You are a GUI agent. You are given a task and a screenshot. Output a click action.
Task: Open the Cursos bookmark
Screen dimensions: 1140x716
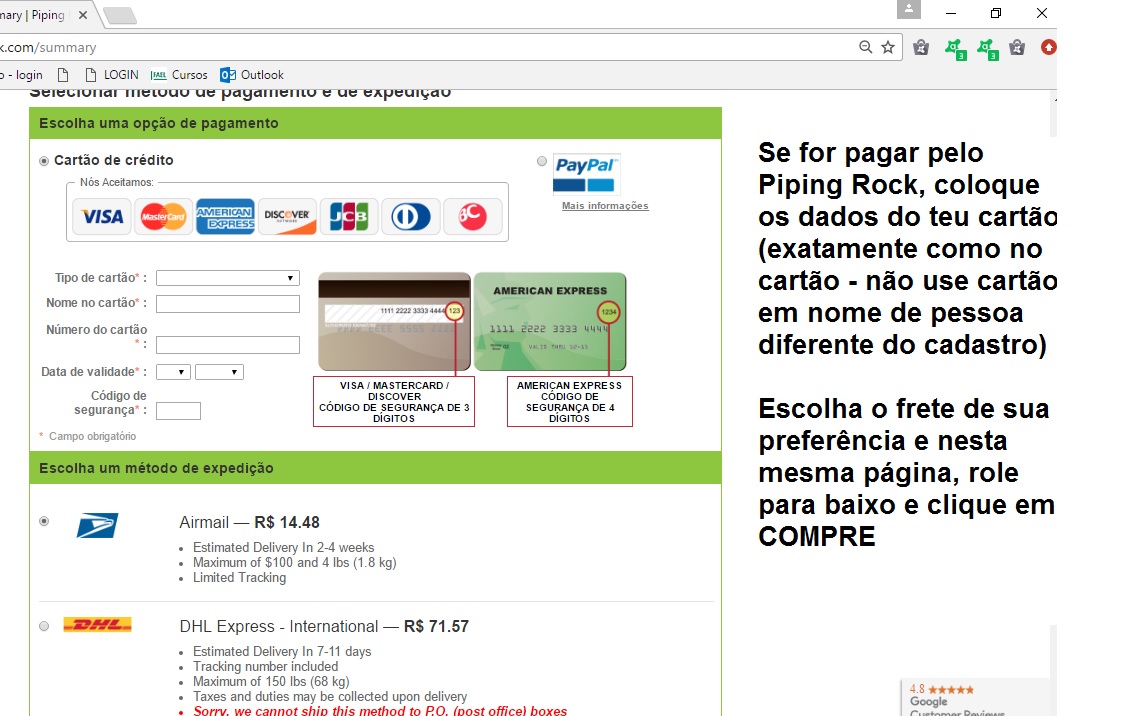[x=179, y=75]
